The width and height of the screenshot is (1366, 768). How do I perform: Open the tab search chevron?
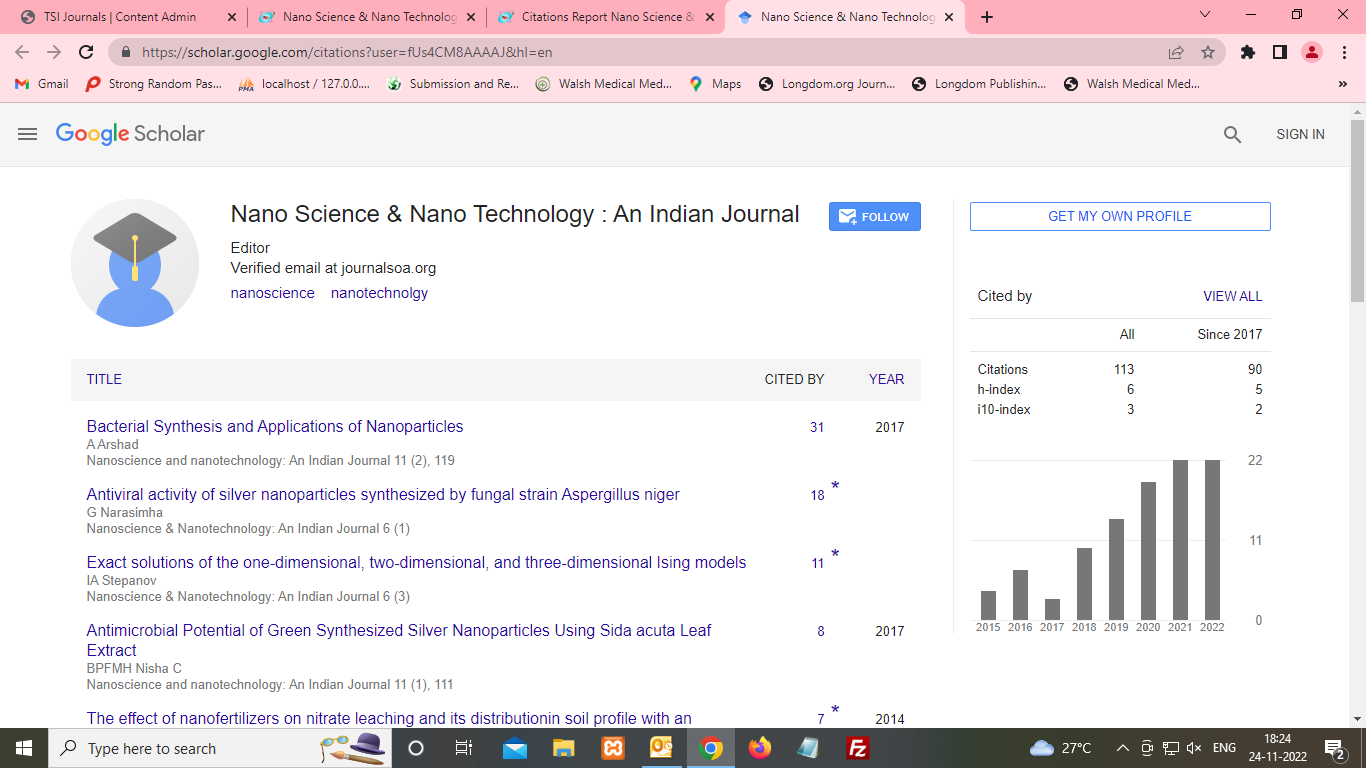point(1205,15)
